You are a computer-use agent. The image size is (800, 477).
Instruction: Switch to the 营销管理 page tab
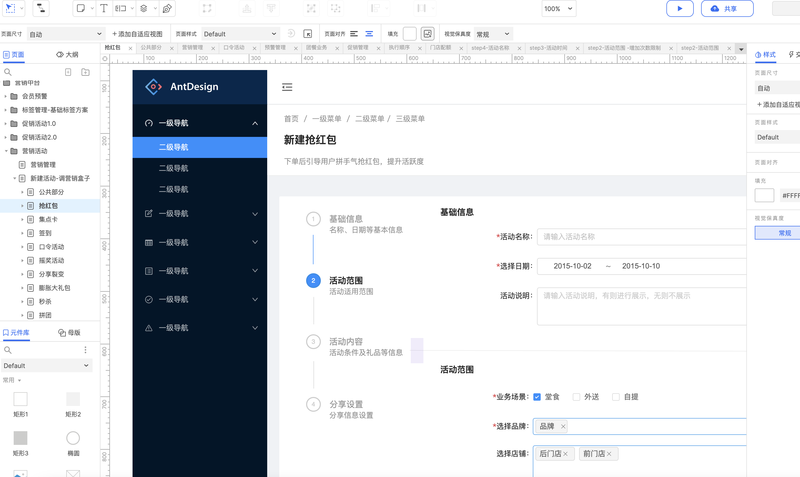(192, 47)
